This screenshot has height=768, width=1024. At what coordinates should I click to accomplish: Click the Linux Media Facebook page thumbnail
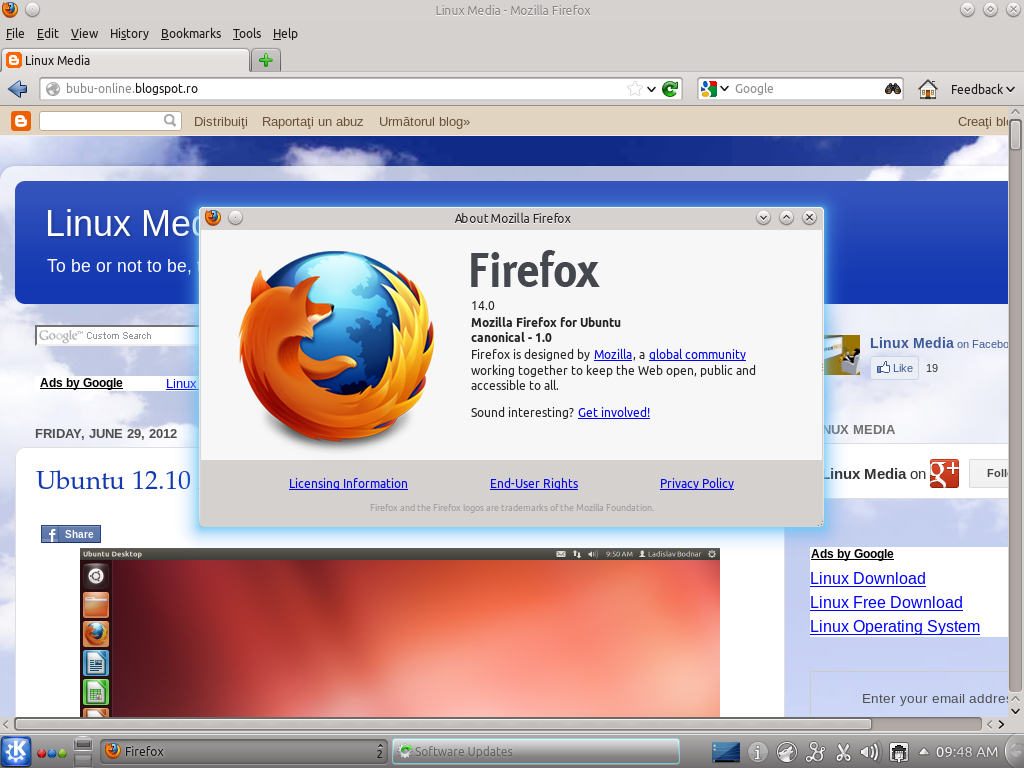[x=842, y=355]
